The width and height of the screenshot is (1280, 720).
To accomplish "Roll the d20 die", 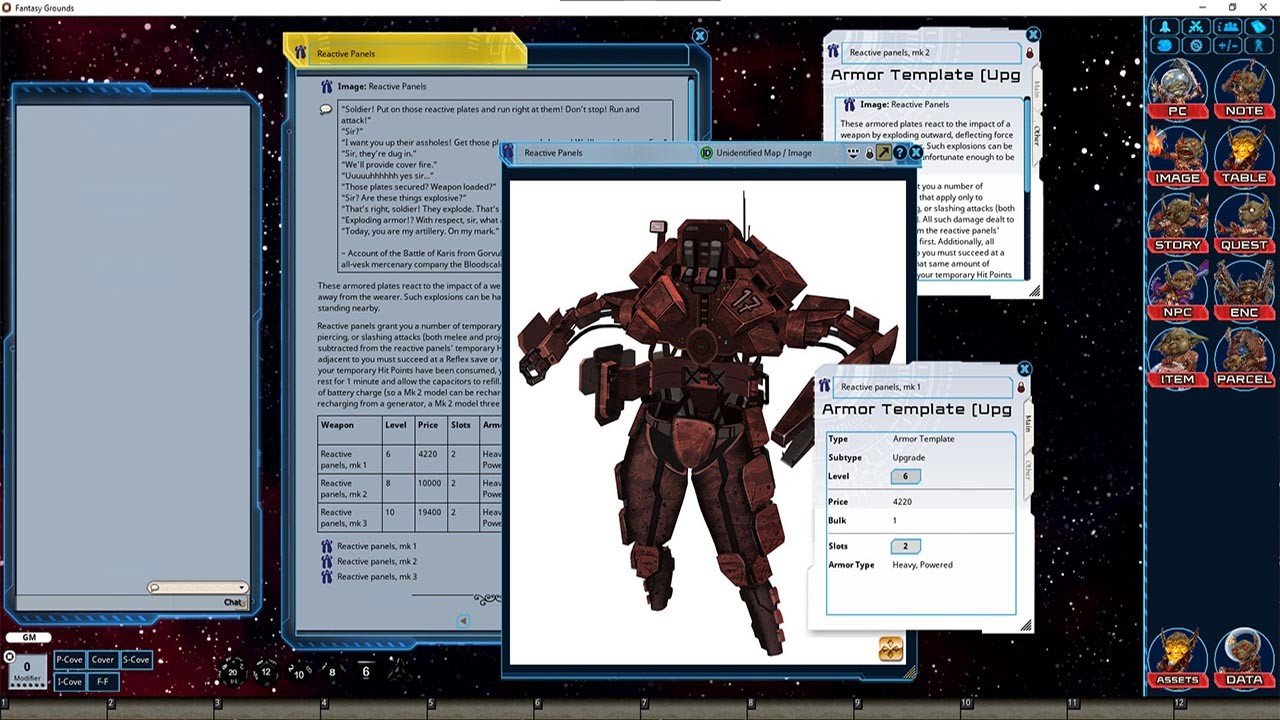I will pyautogui.click(x=232, y=672).
